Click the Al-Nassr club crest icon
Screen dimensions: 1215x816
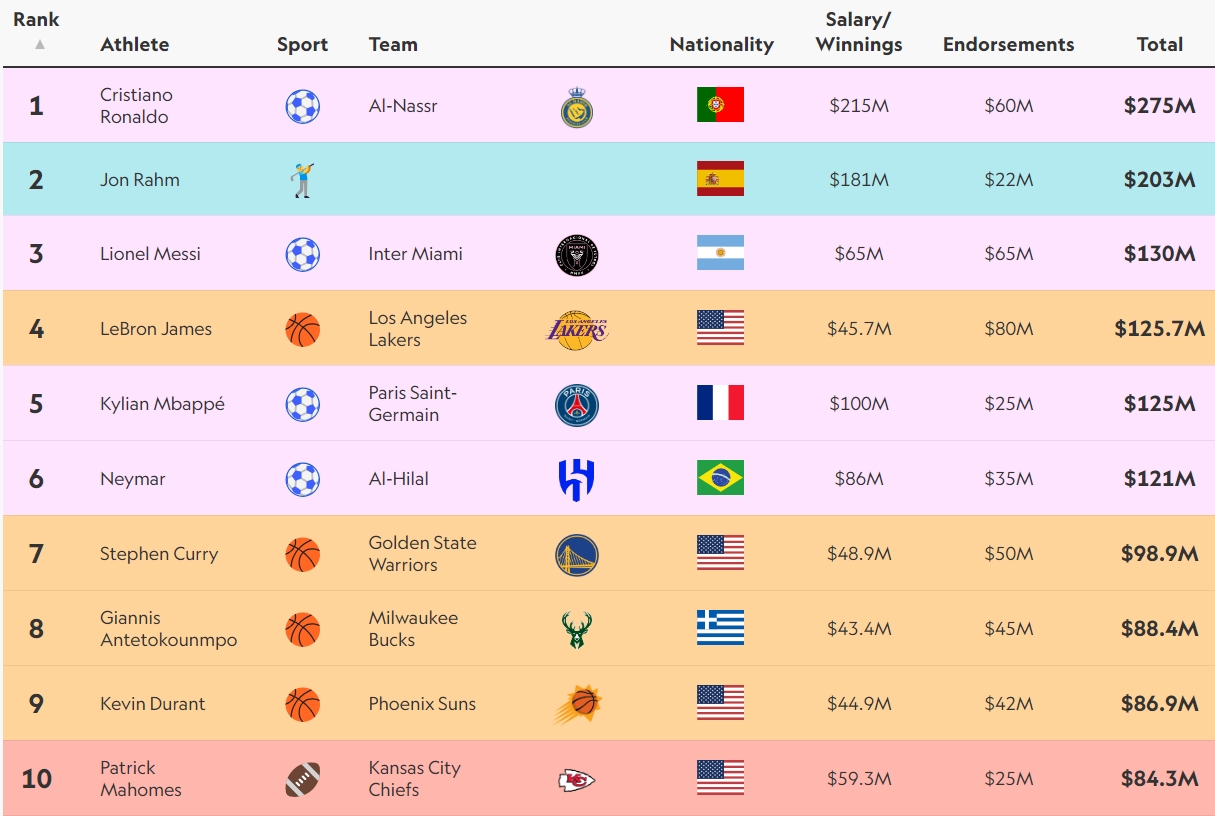point(577,107)
